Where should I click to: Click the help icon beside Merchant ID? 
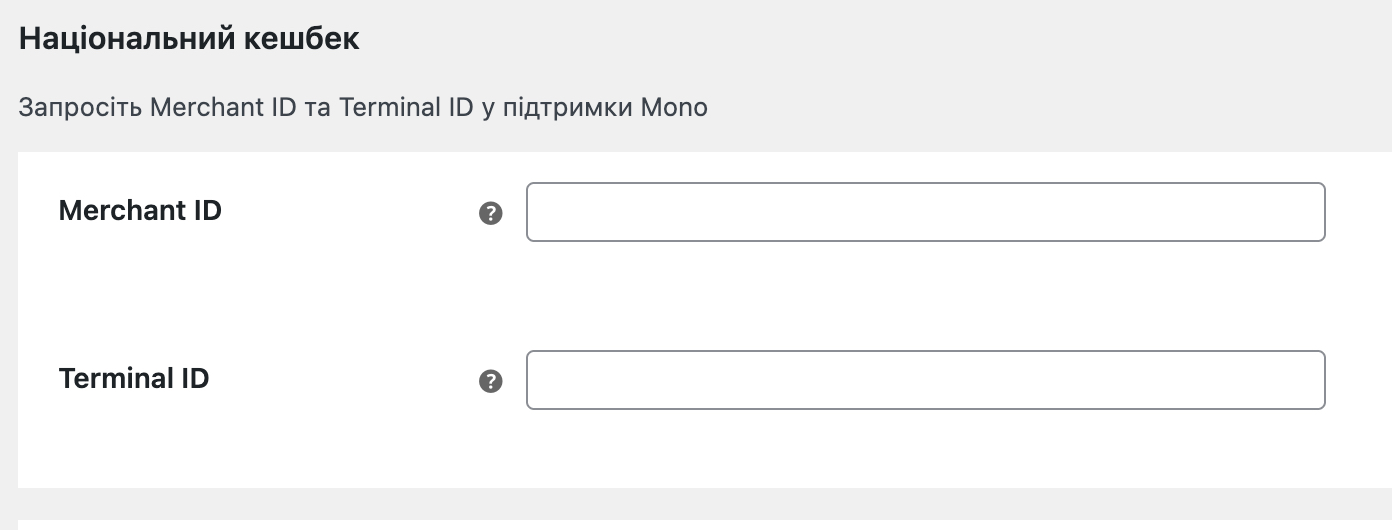[x=490, y=213]
